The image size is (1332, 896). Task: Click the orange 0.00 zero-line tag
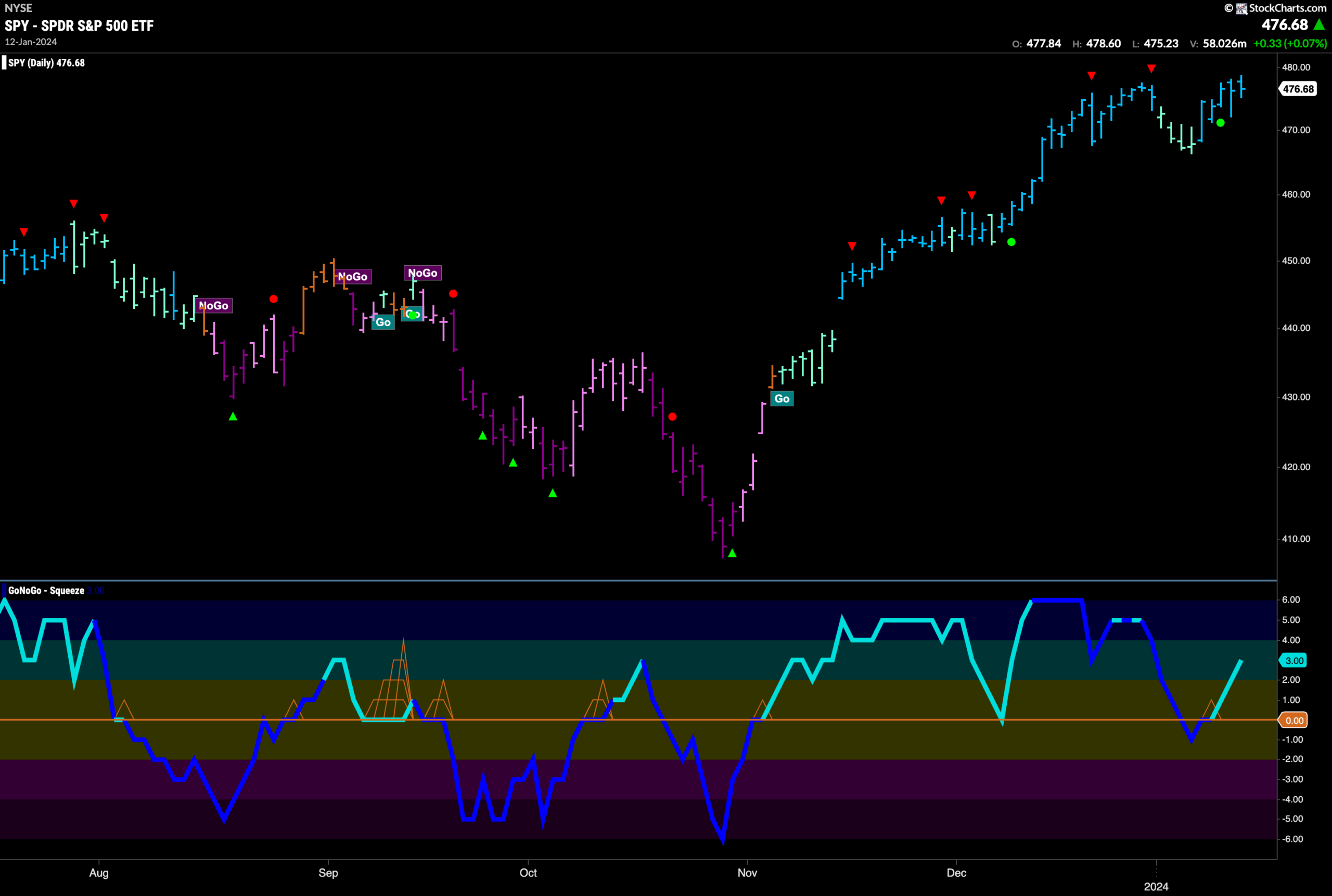(1293, 720)
